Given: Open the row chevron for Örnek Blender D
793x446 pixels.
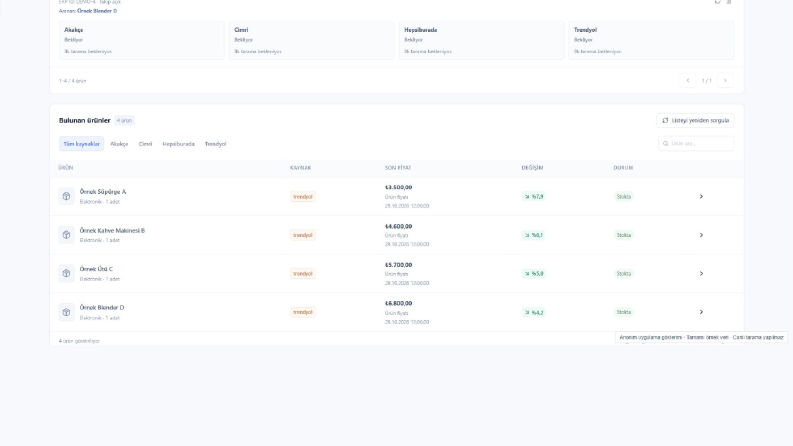Looking at the screenshot, I should point(701,312).
